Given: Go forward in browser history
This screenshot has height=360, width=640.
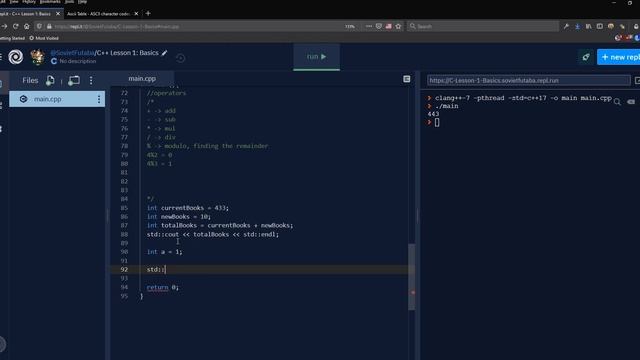Looking at the screenshot, I should point(4,26).
